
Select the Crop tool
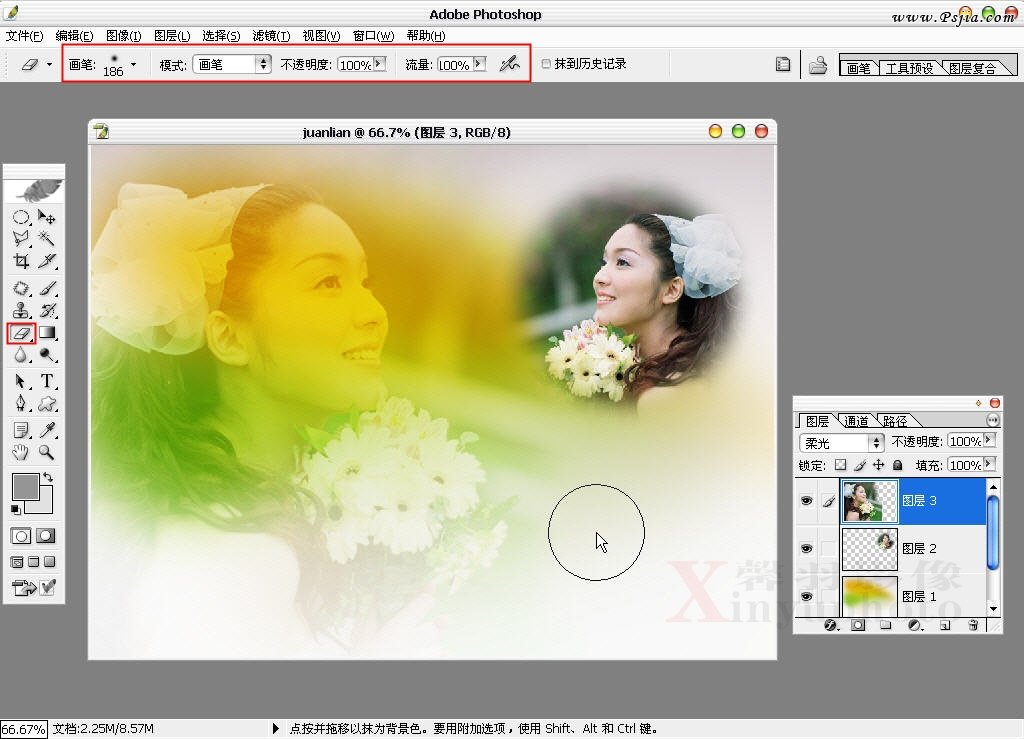click(21, 262)
